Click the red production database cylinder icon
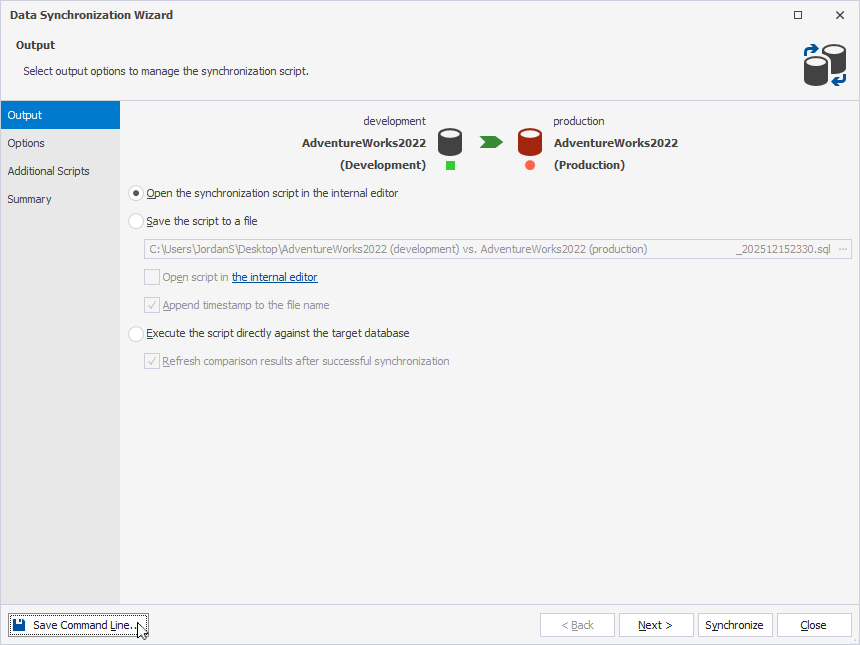Screen dimensions: 860x645 tap(530, 143)
